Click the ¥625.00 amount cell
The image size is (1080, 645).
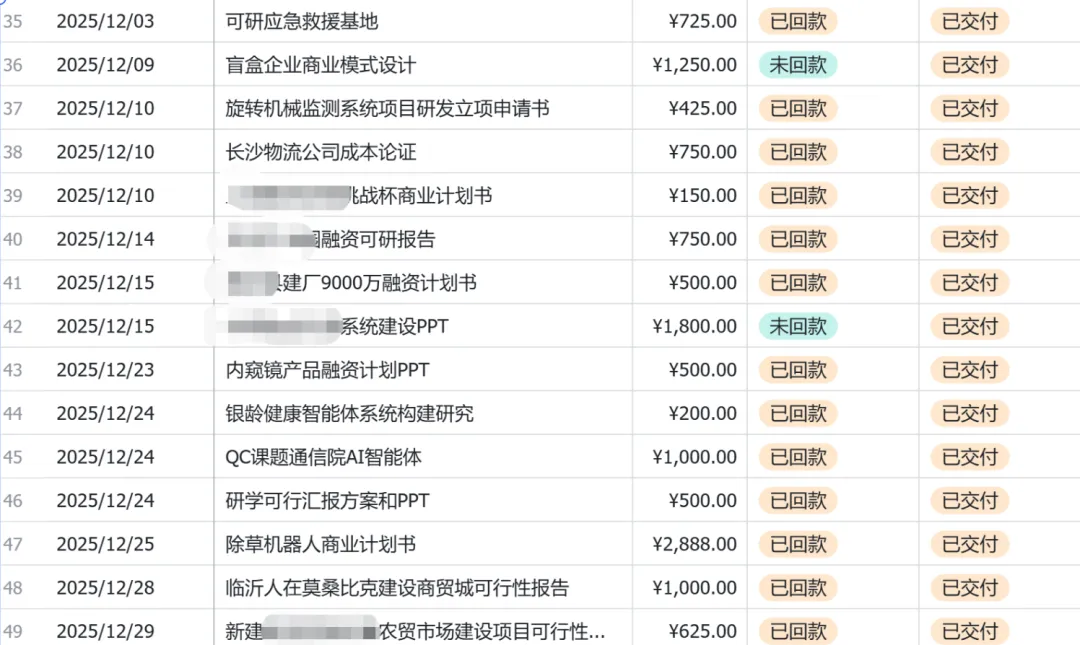(702, 631)
